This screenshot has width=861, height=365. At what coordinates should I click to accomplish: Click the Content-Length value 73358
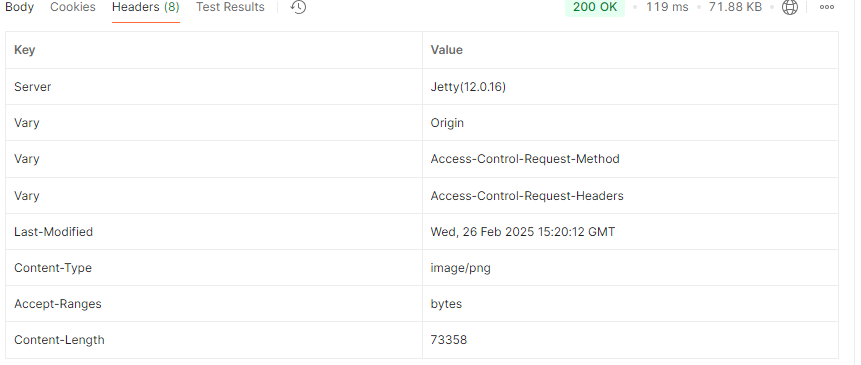point(449,340)
